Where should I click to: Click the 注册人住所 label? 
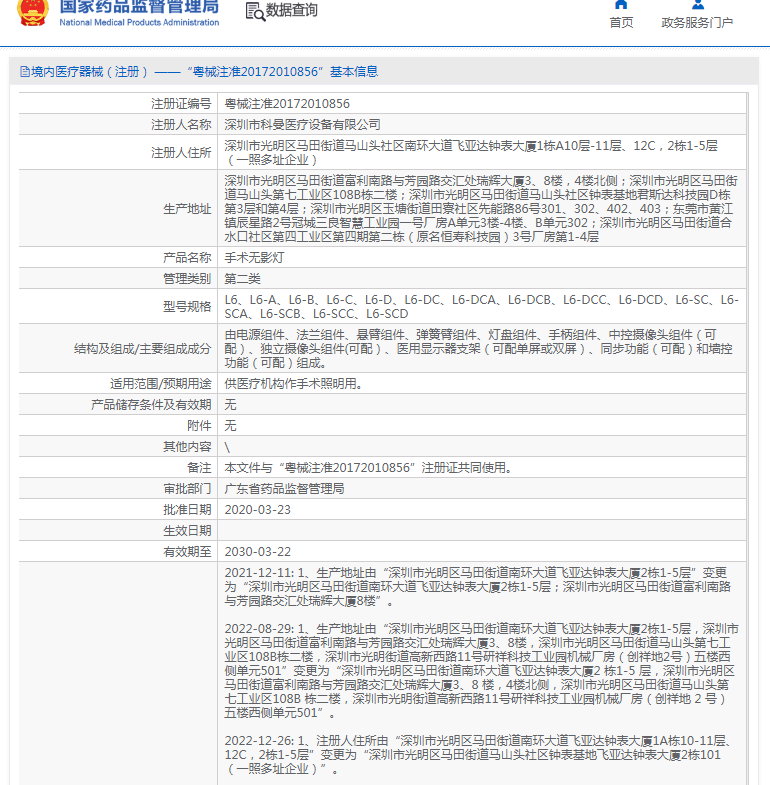181,153
